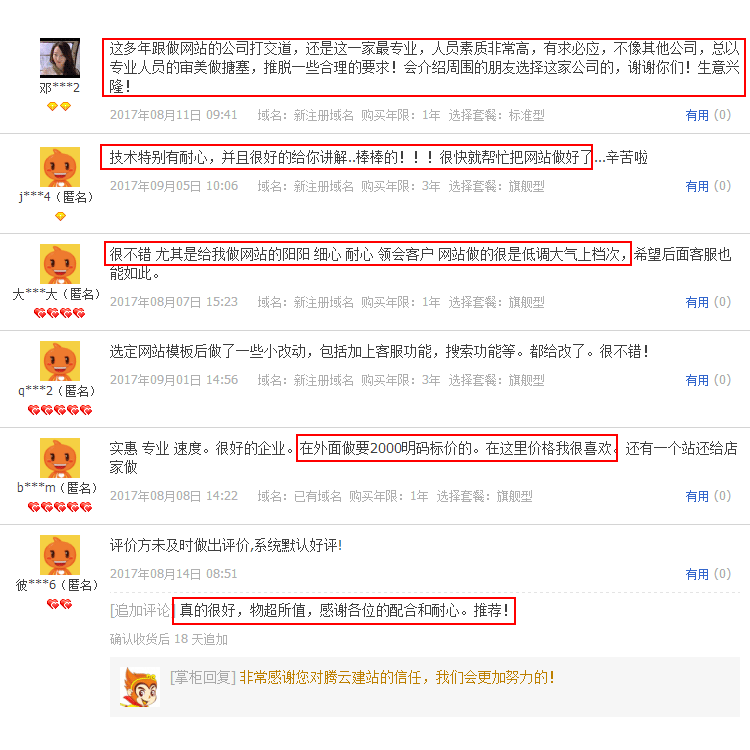
Task: Mark the 2017年09月05日 review as 有用
Action: coord(696,186)
